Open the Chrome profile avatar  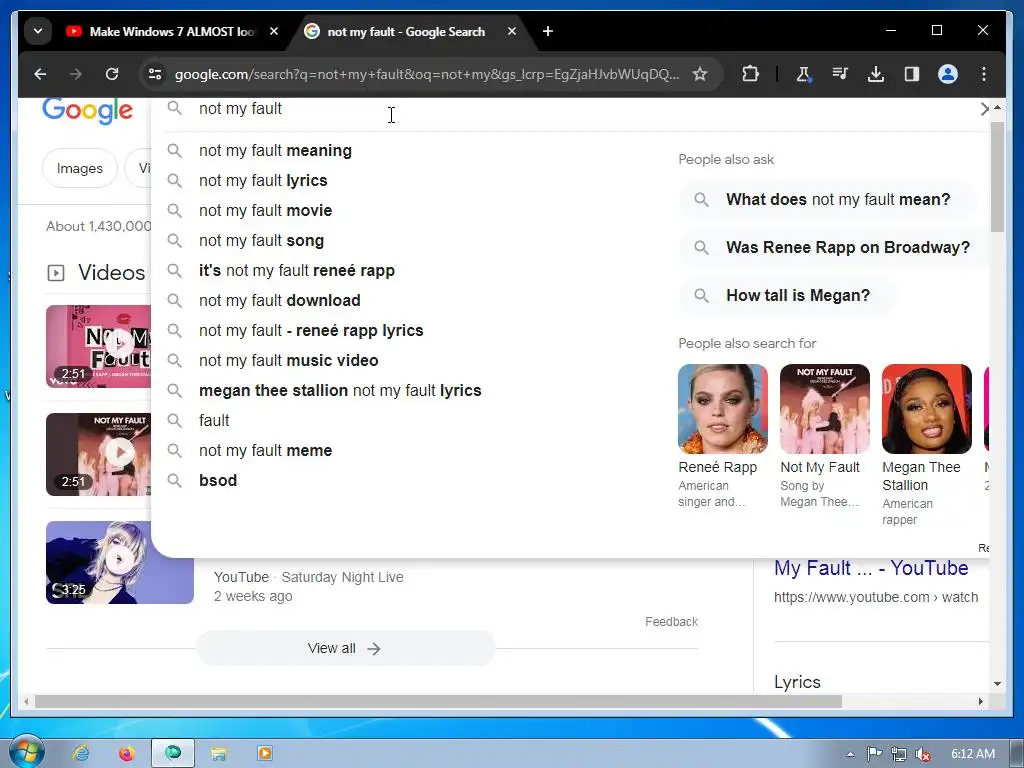pyautogui.click(x=948, y=74)
